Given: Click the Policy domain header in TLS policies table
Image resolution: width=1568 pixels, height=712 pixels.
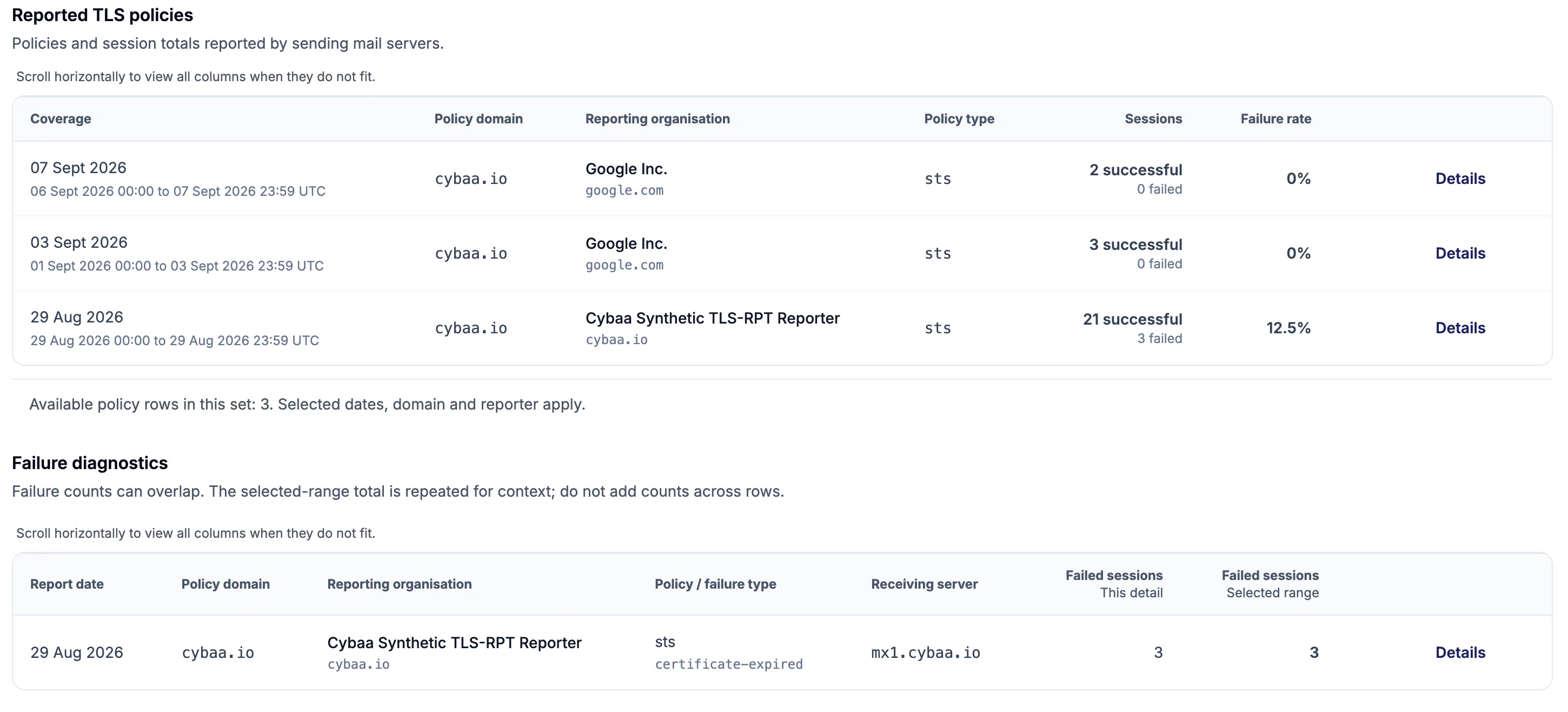Looking at the screenshot, I should (x=479, y=119).
